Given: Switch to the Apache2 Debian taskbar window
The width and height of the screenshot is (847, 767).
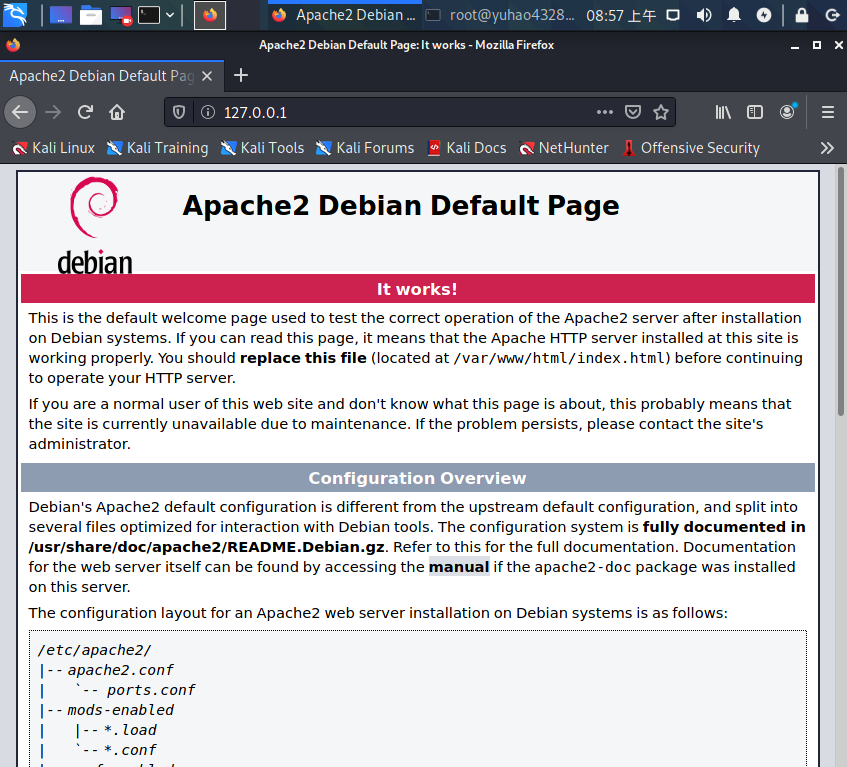Looking at the screenshot, I should click(x=344, y=15).
